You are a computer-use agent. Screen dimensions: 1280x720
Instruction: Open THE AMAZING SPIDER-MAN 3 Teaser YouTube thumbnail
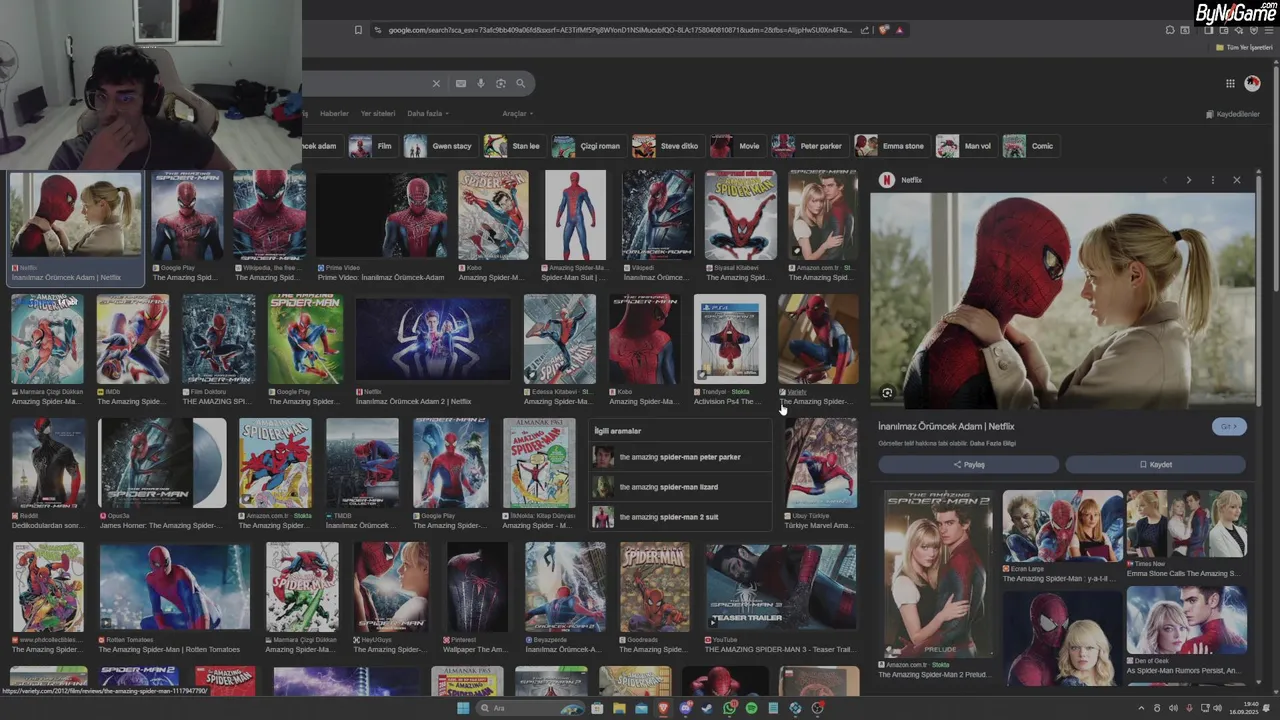pos(781,587)
